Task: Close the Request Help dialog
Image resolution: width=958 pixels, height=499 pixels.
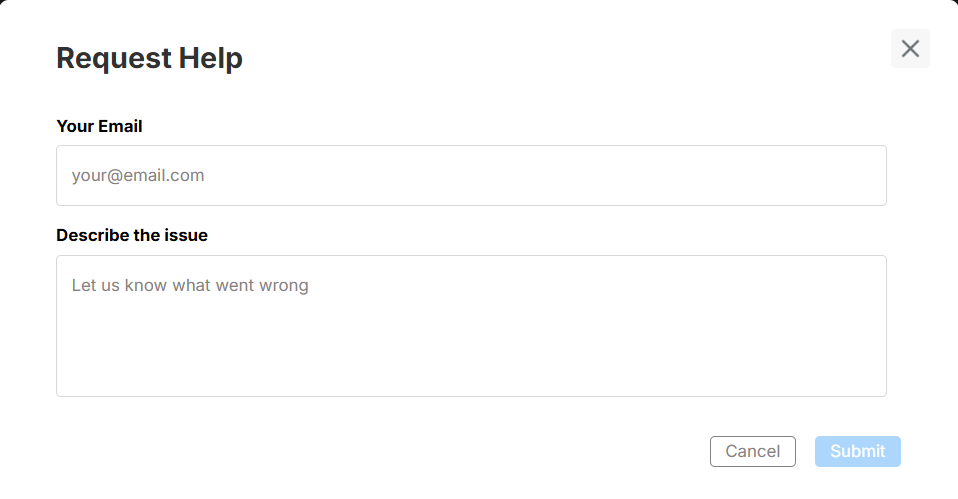Action: pyautogui.click(x=910, y=49)
